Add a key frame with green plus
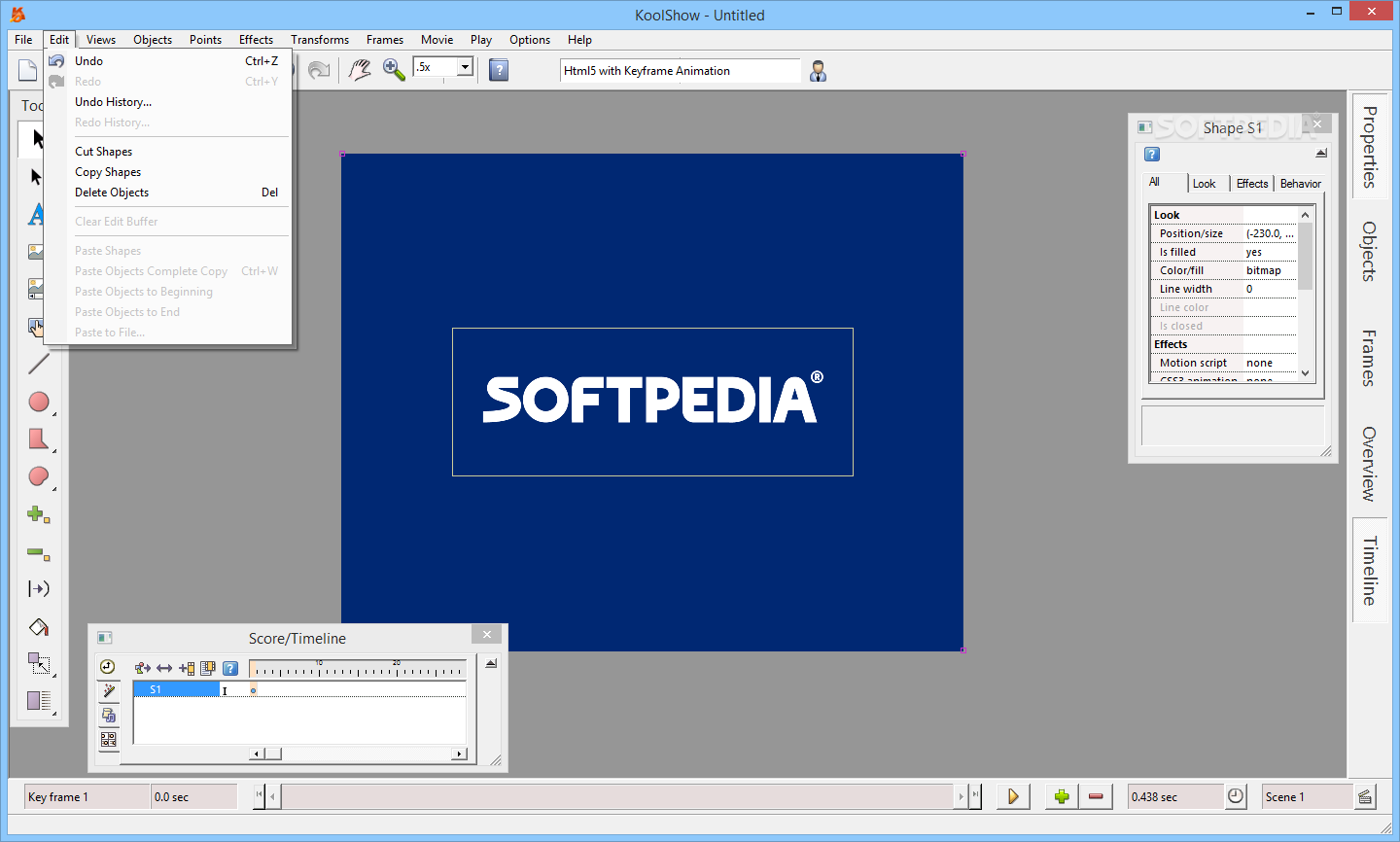 pyautogui.click(x=1062, y=796)
